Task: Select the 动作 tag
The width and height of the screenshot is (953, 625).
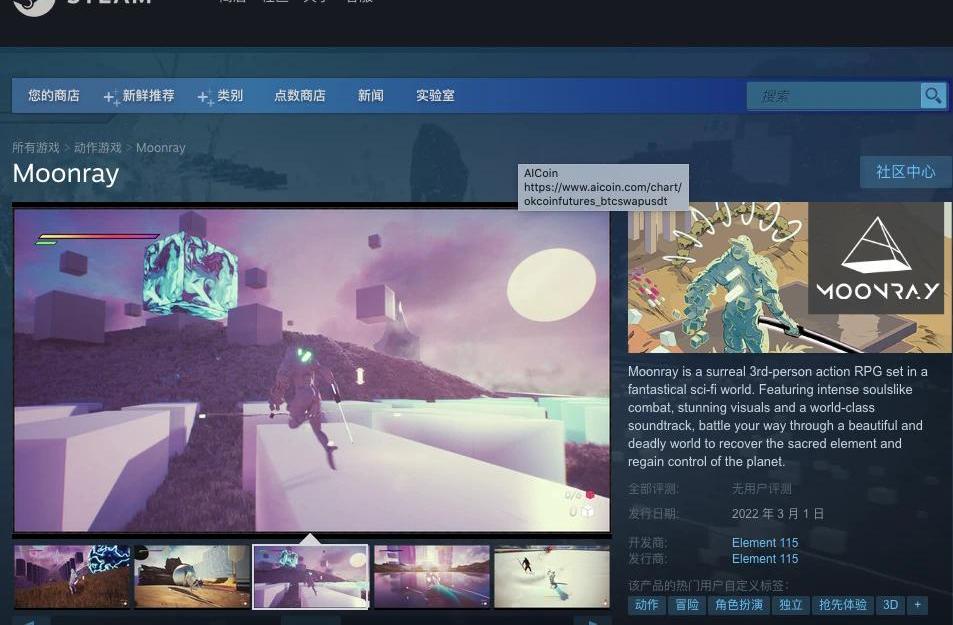Action: click(x=646, y=605)
